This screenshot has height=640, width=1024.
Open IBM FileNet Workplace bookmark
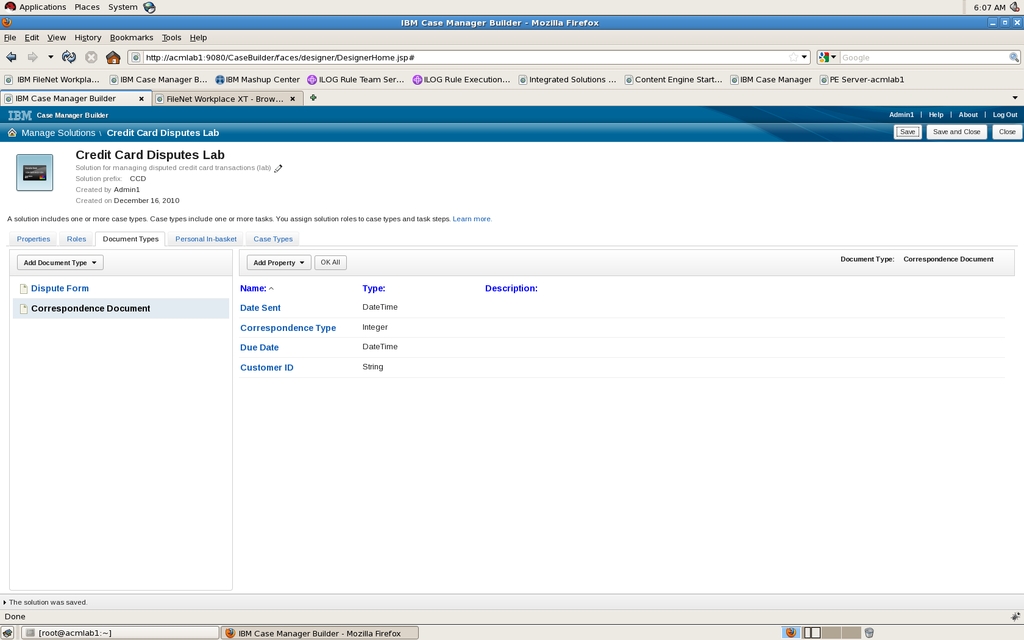pos(52,80)
